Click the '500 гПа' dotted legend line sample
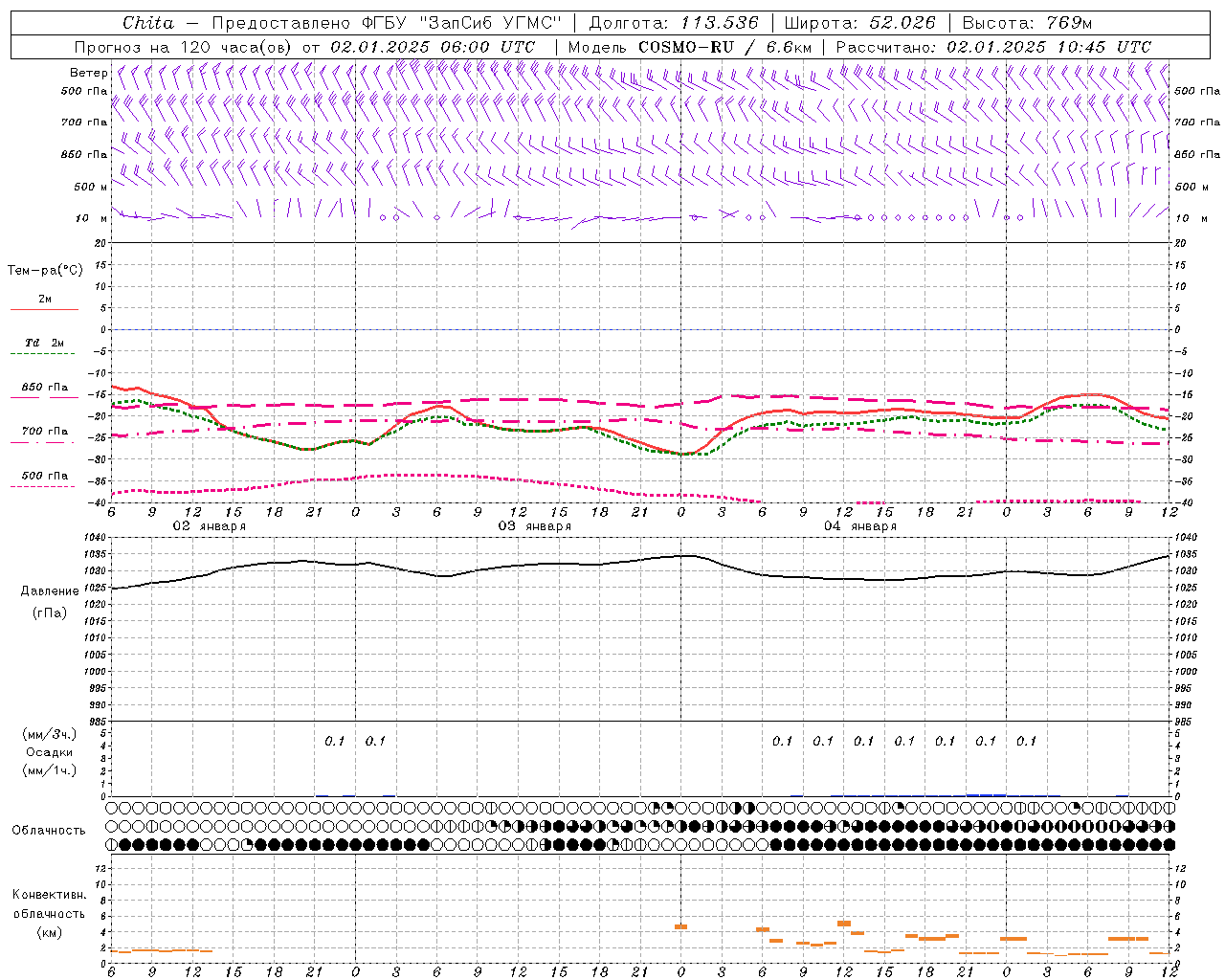 point(42,486)
